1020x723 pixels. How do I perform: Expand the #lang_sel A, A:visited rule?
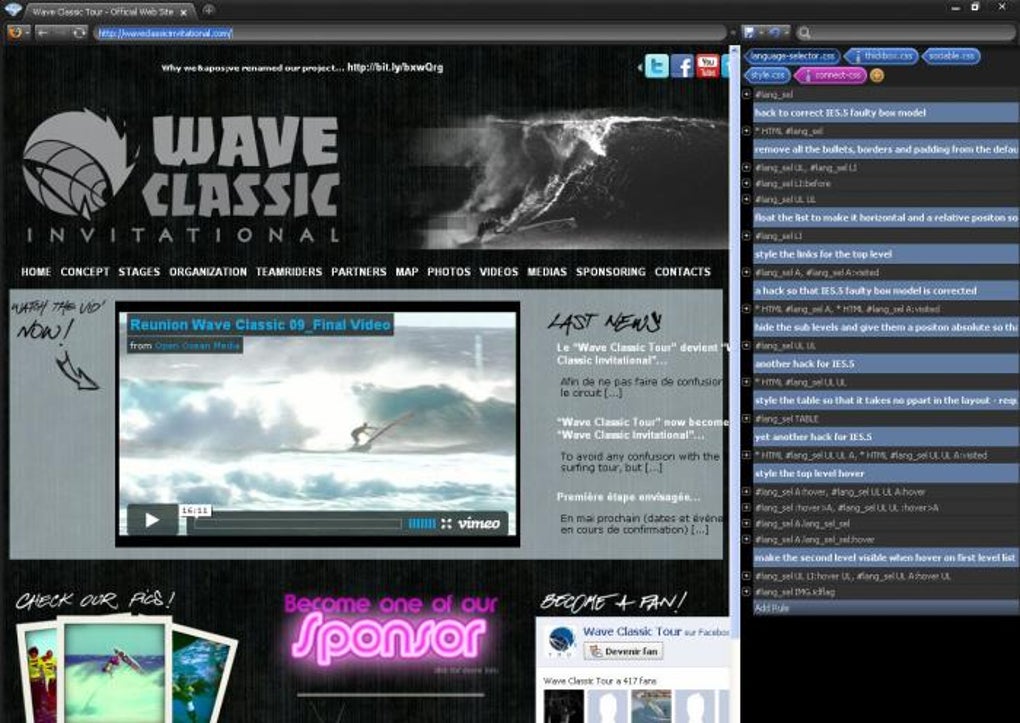tap(747, 272)
